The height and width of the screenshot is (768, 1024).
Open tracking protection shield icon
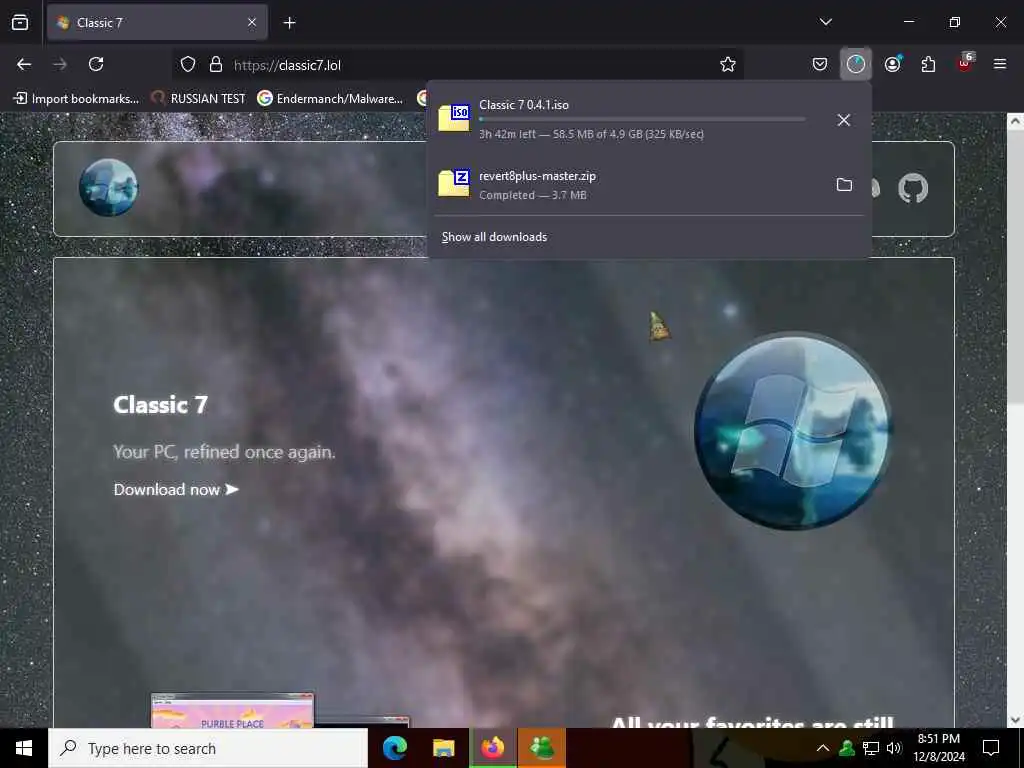click(188, 65)
